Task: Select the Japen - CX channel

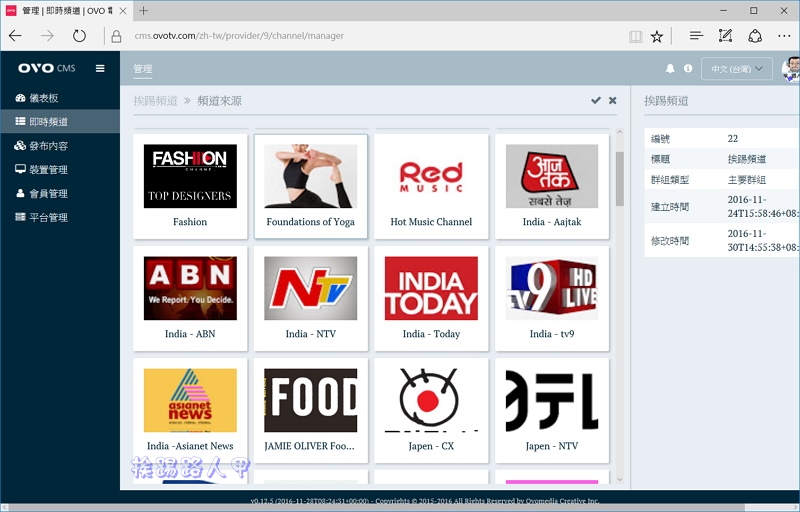Action: 431,411
